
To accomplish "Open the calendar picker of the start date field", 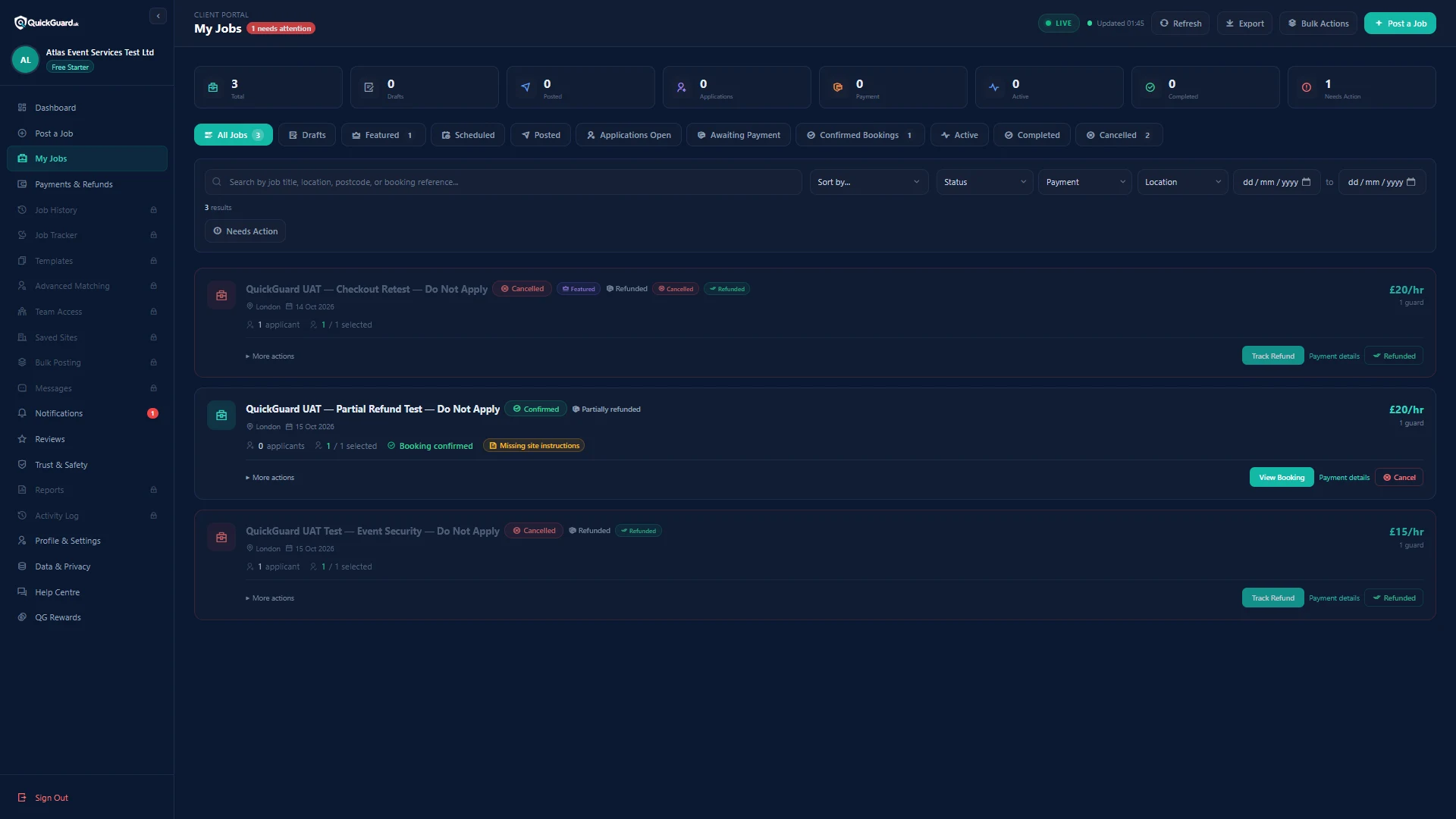I will pyautogui.click(x=1306, y=182).
